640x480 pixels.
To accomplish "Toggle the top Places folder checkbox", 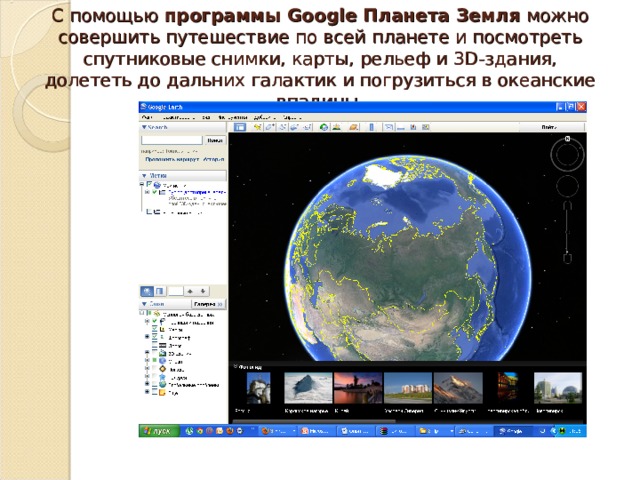I will click(149, 184).
